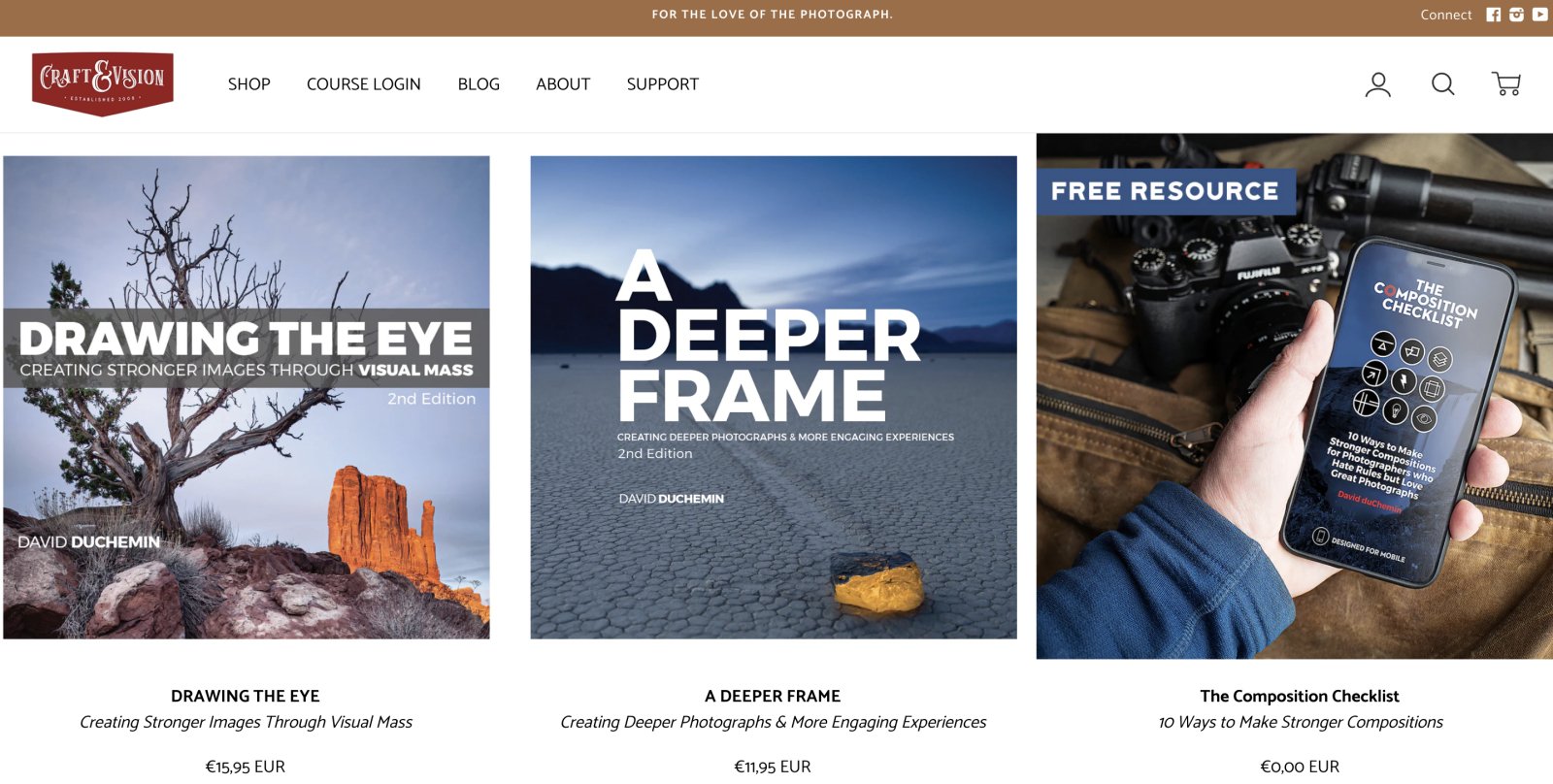1553x784 pixels.
Task: Open the Support menu item
Action: point(663,84)
